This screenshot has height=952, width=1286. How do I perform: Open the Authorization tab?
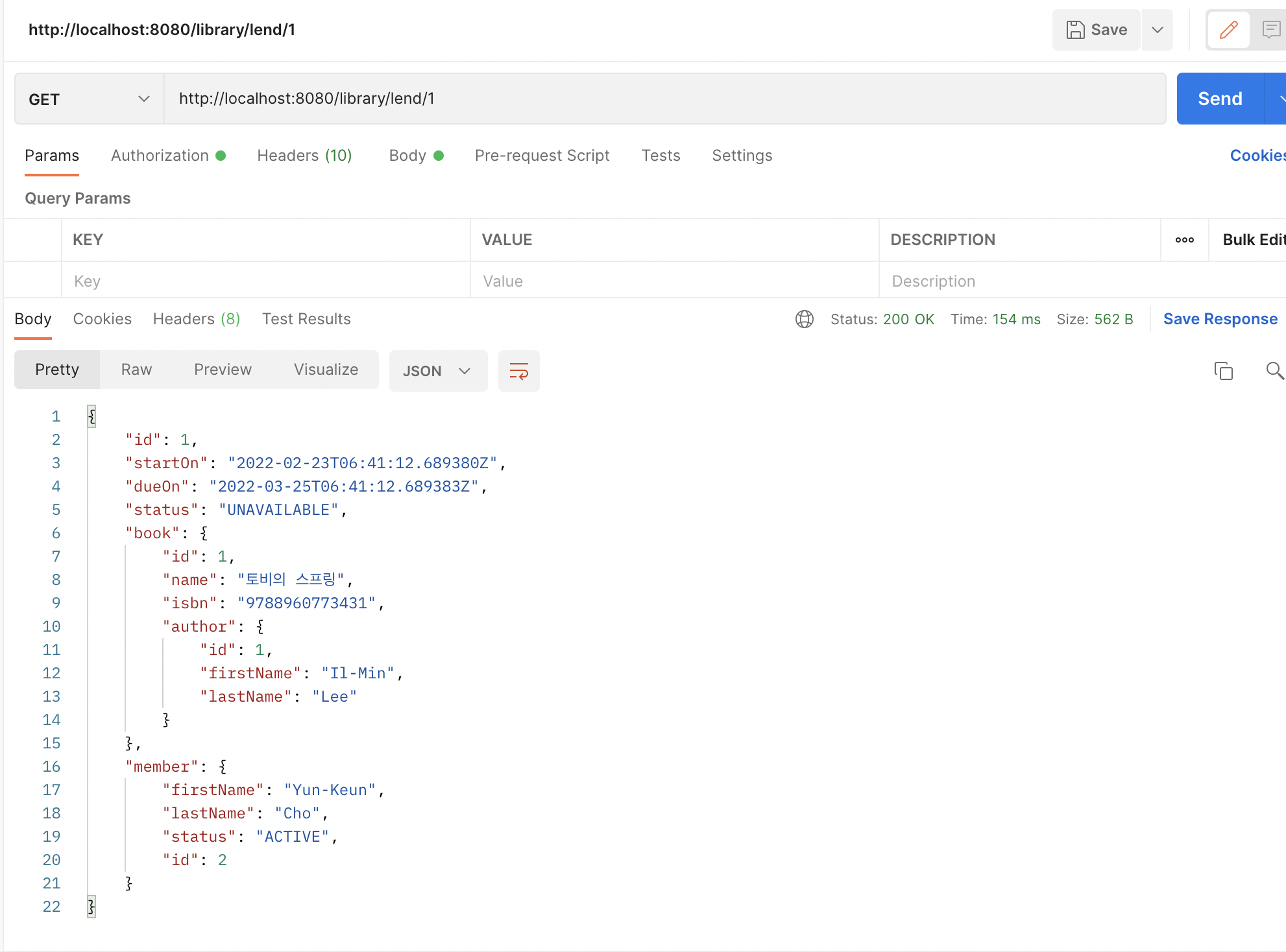pos(160,155)
